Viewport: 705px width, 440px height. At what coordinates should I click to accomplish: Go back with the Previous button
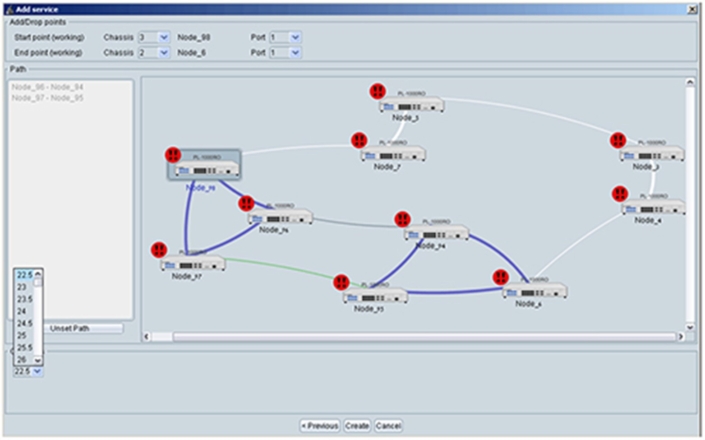(319, 425)
